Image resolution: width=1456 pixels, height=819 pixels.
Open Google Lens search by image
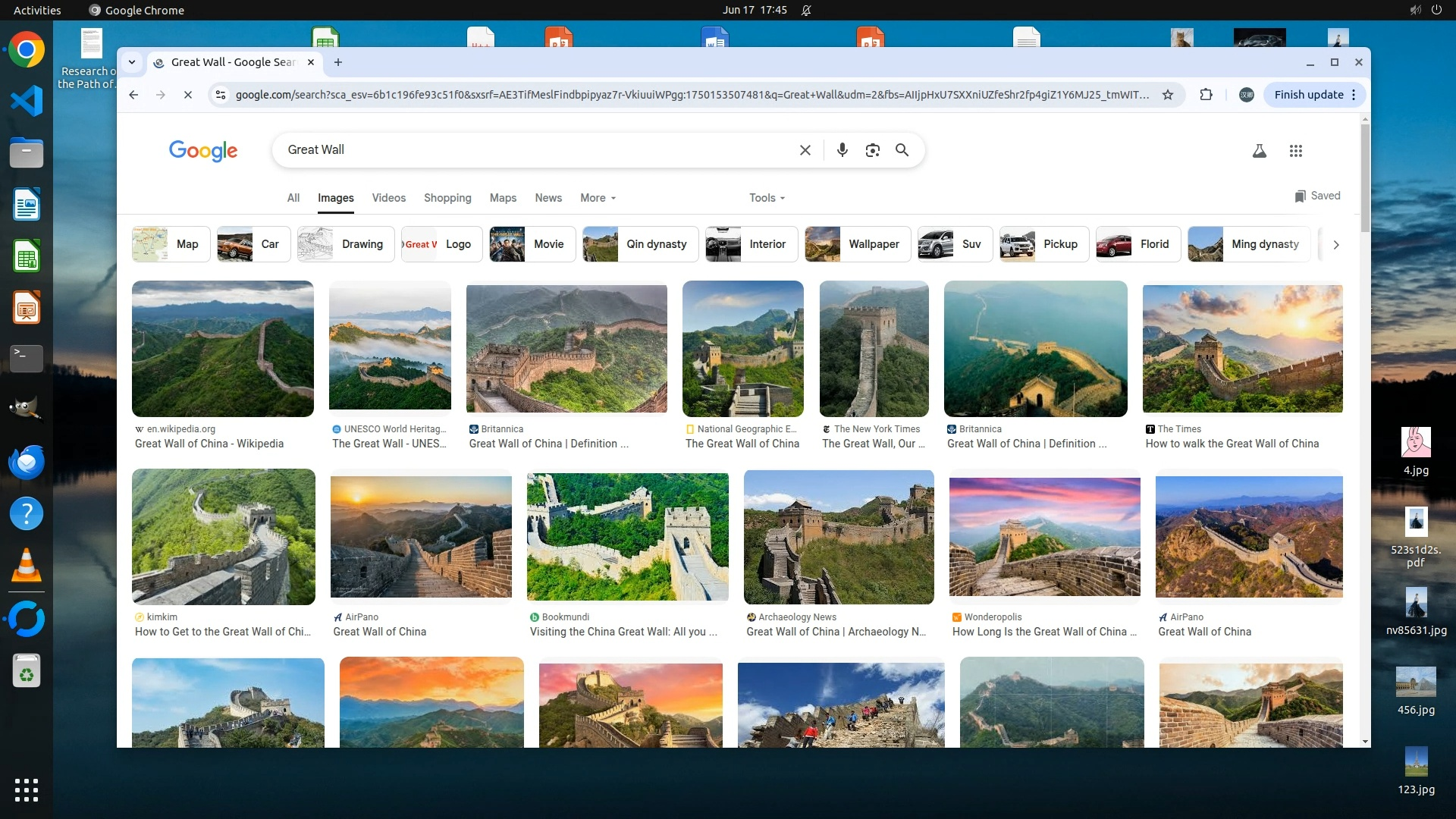point(872,150)
